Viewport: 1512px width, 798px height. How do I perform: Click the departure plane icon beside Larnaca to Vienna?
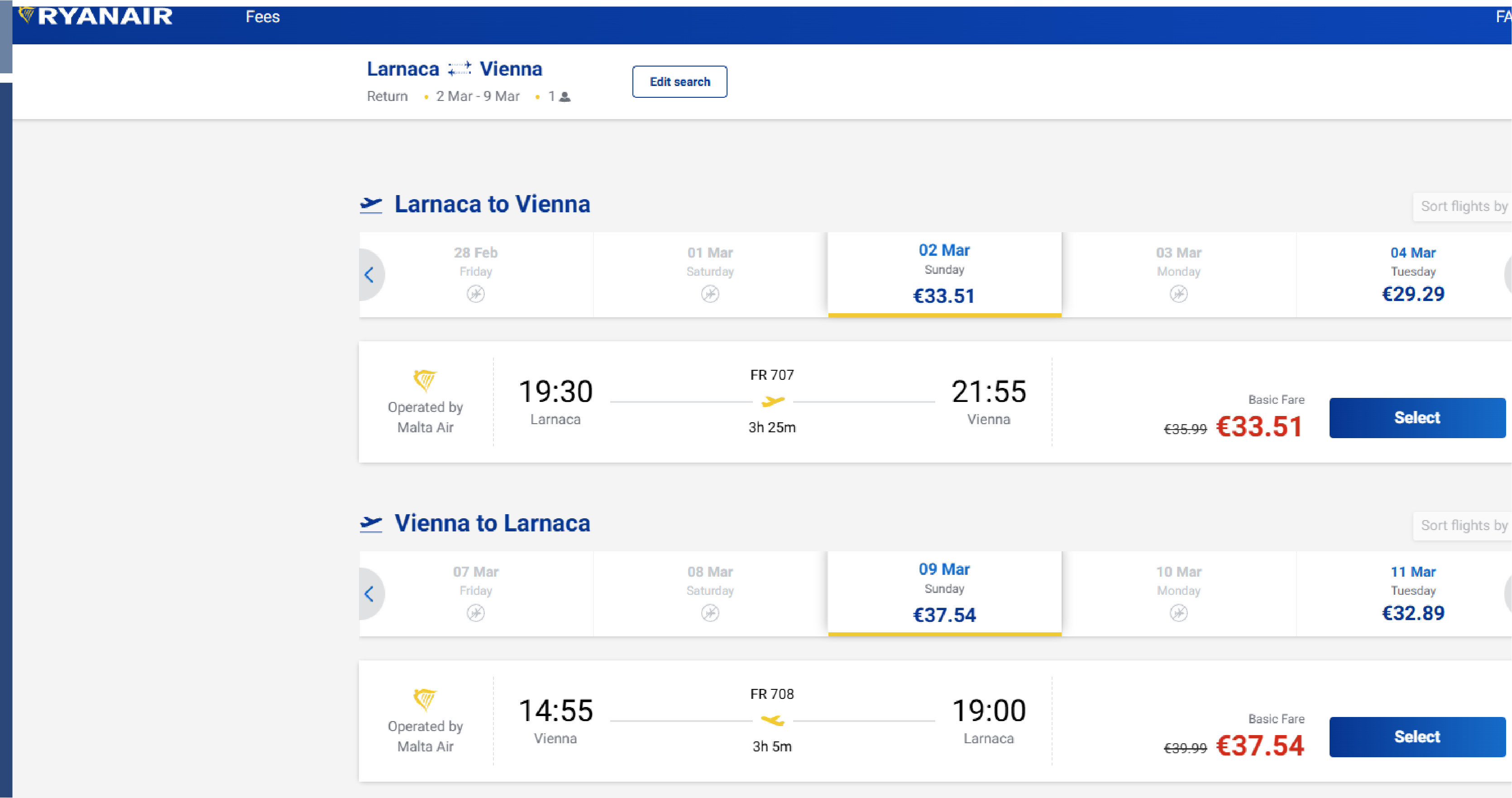coord(370,204)
